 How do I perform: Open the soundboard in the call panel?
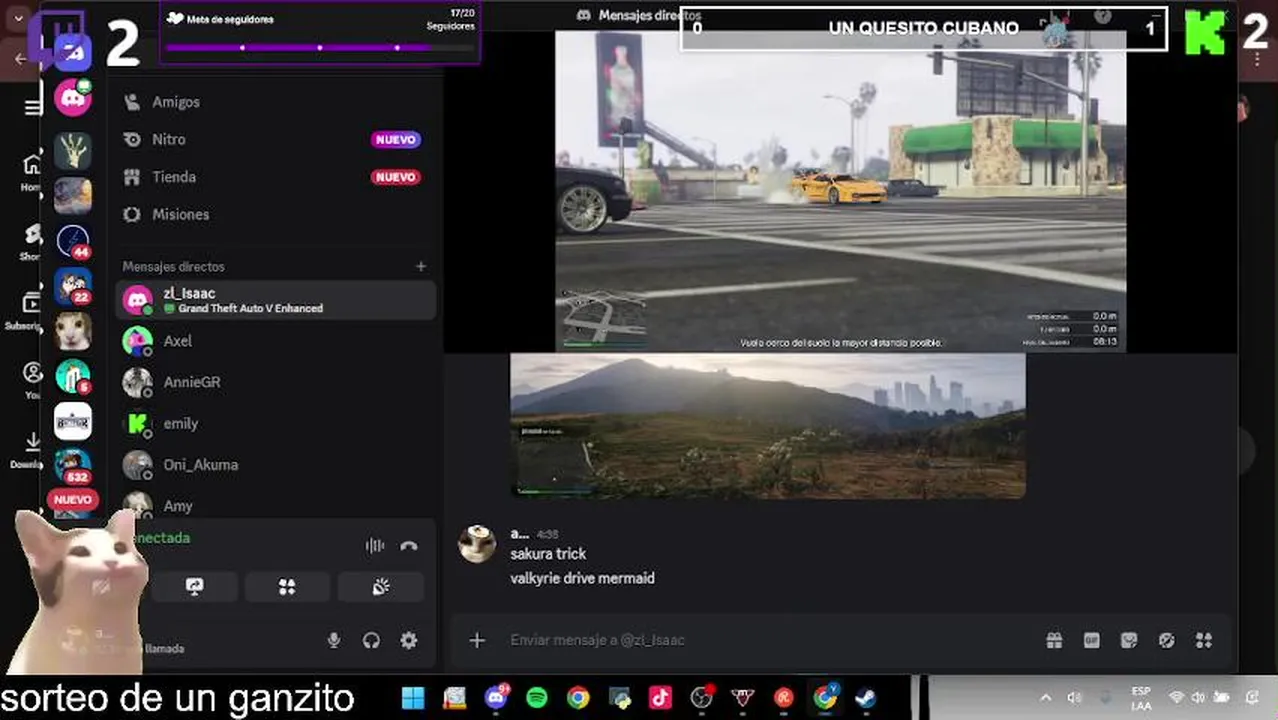pyautogui.click(x=380, y=587)
